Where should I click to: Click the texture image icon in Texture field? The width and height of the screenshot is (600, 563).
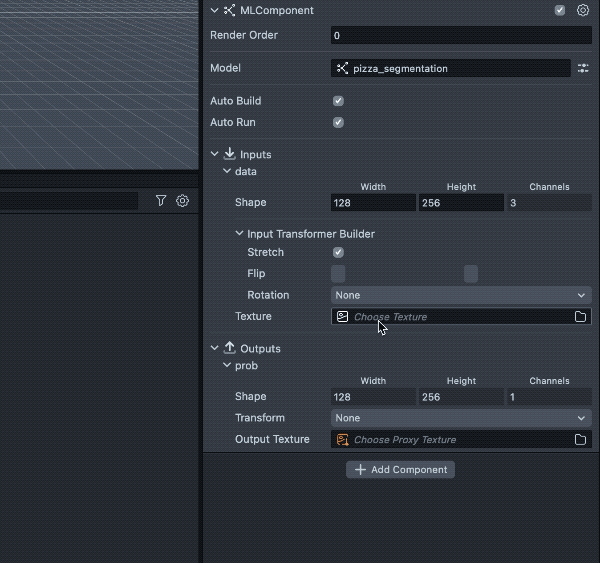click(x=342, y=317)
